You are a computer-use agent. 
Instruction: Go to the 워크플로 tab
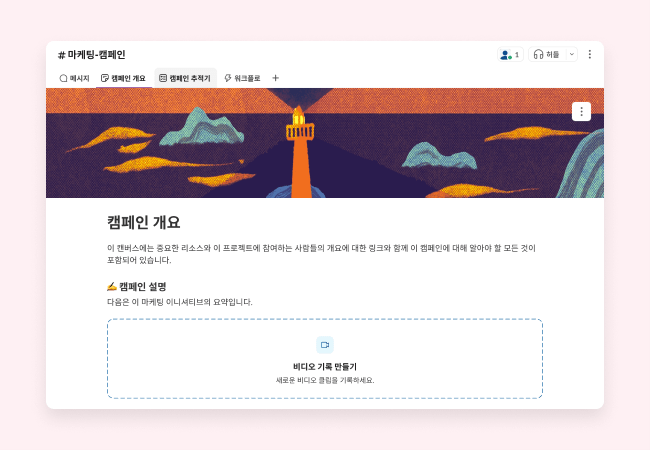coord(243,78)
